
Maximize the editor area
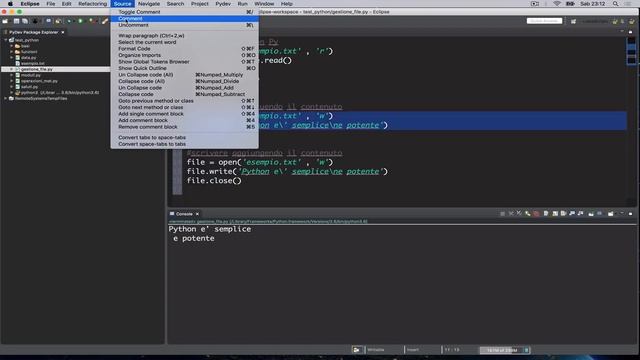pos(631,31)
